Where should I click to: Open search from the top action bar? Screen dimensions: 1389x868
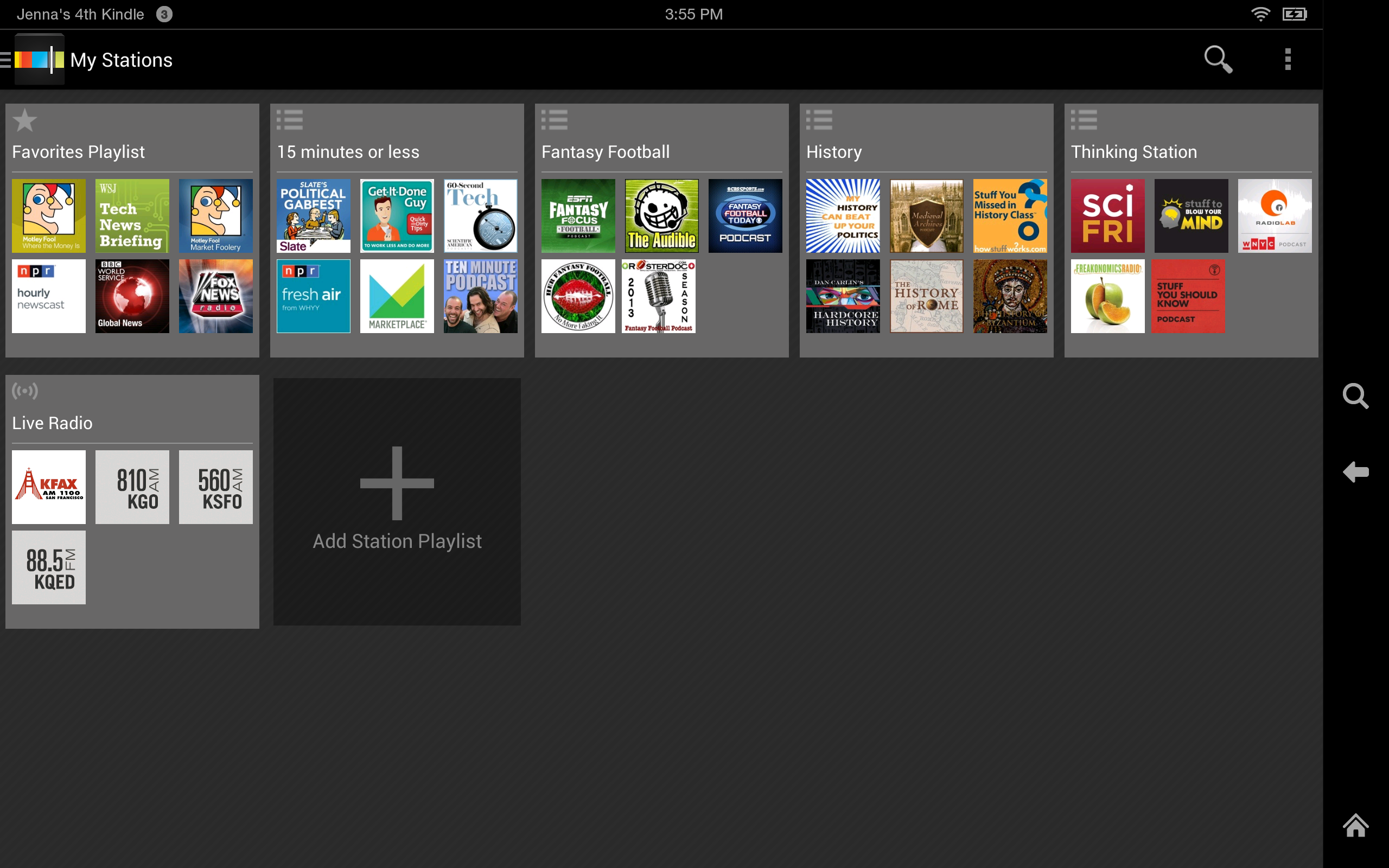click(x=1218, y=59)
